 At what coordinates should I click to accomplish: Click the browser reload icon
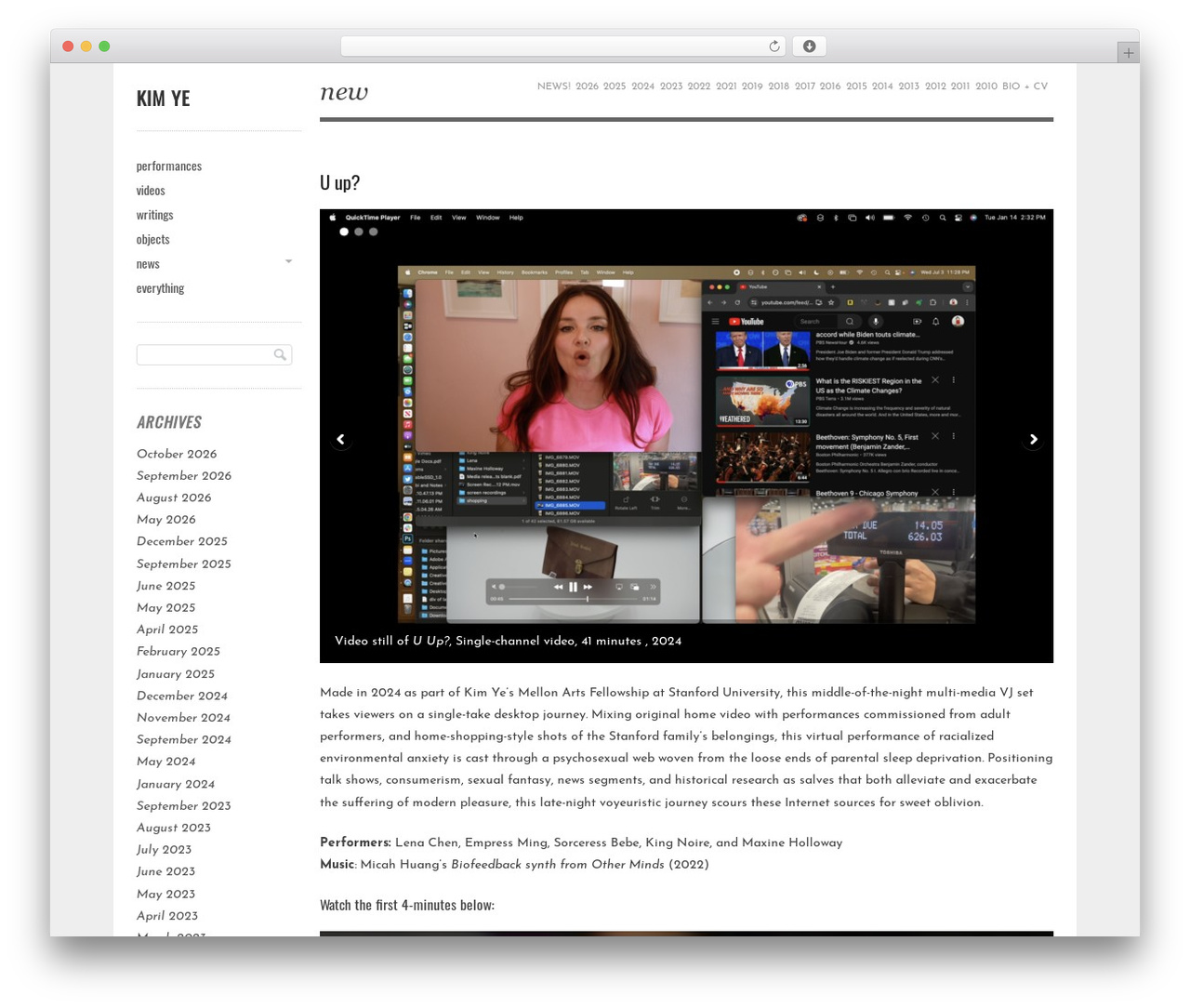coord(773,46)
